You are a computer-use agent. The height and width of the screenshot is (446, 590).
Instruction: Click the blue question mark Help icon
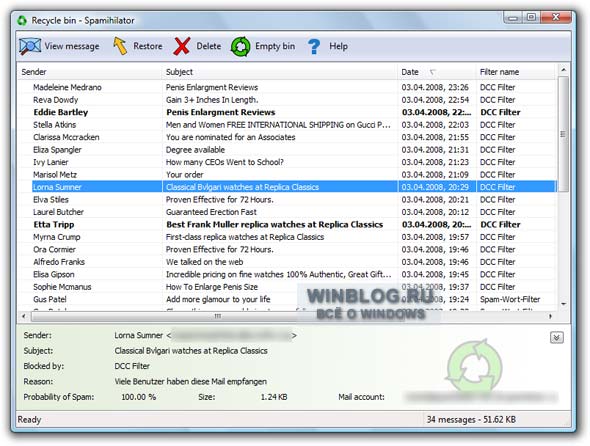(313, 47)
